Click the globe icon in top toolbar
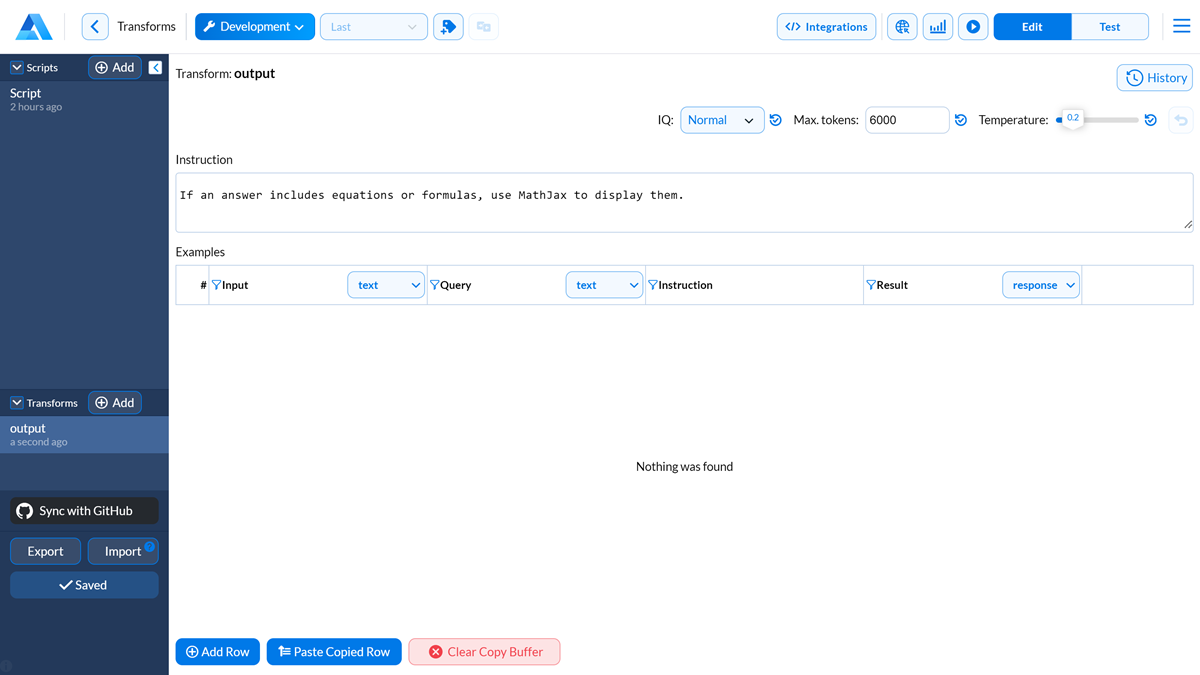Image resolution: width=1200 pixels, height=675 pixels. [902, 27]
